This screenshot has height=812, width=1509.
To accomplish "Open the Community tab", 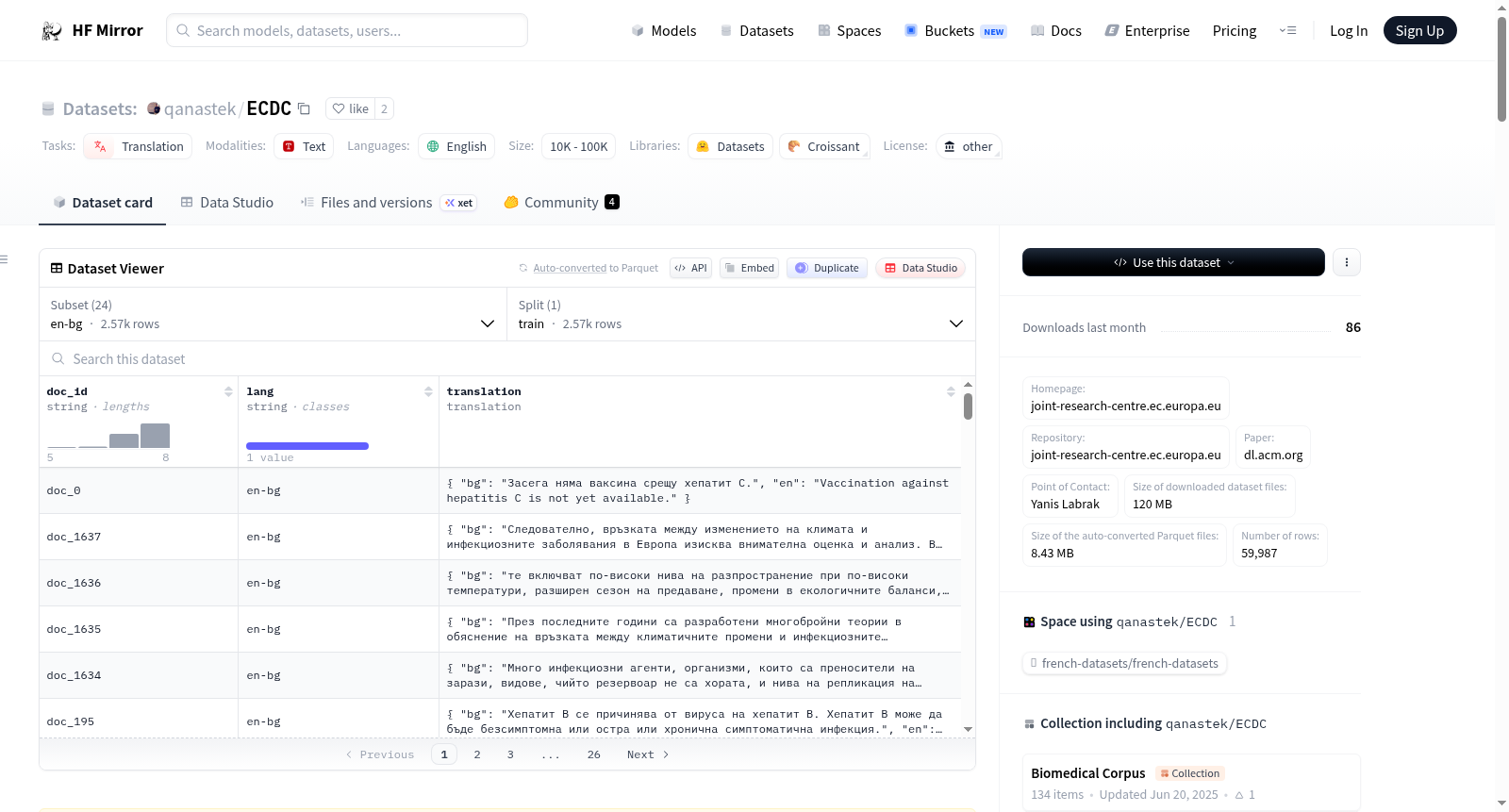I will tap(561, 202).
